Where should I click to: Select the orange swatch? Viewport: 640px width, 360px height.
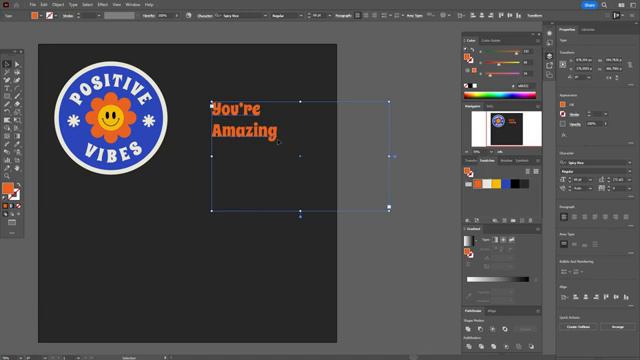click(x=478, y=184)
